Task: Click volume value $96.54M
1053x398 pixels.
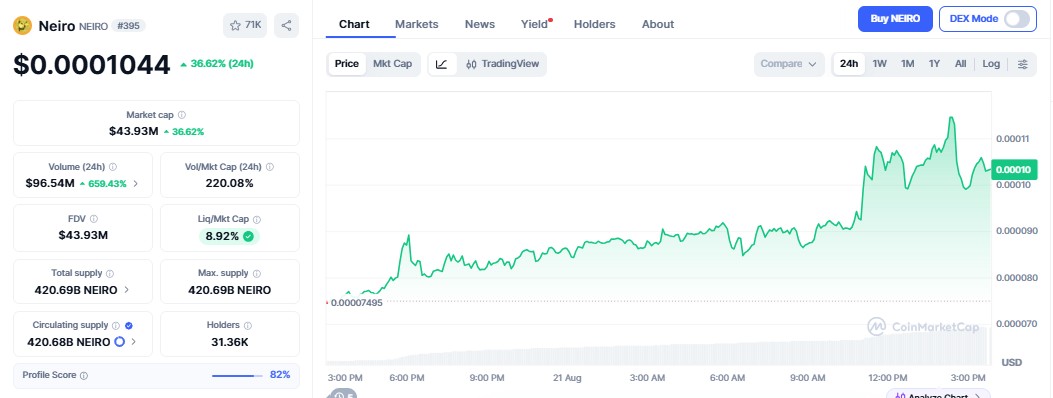Action: 50,183
